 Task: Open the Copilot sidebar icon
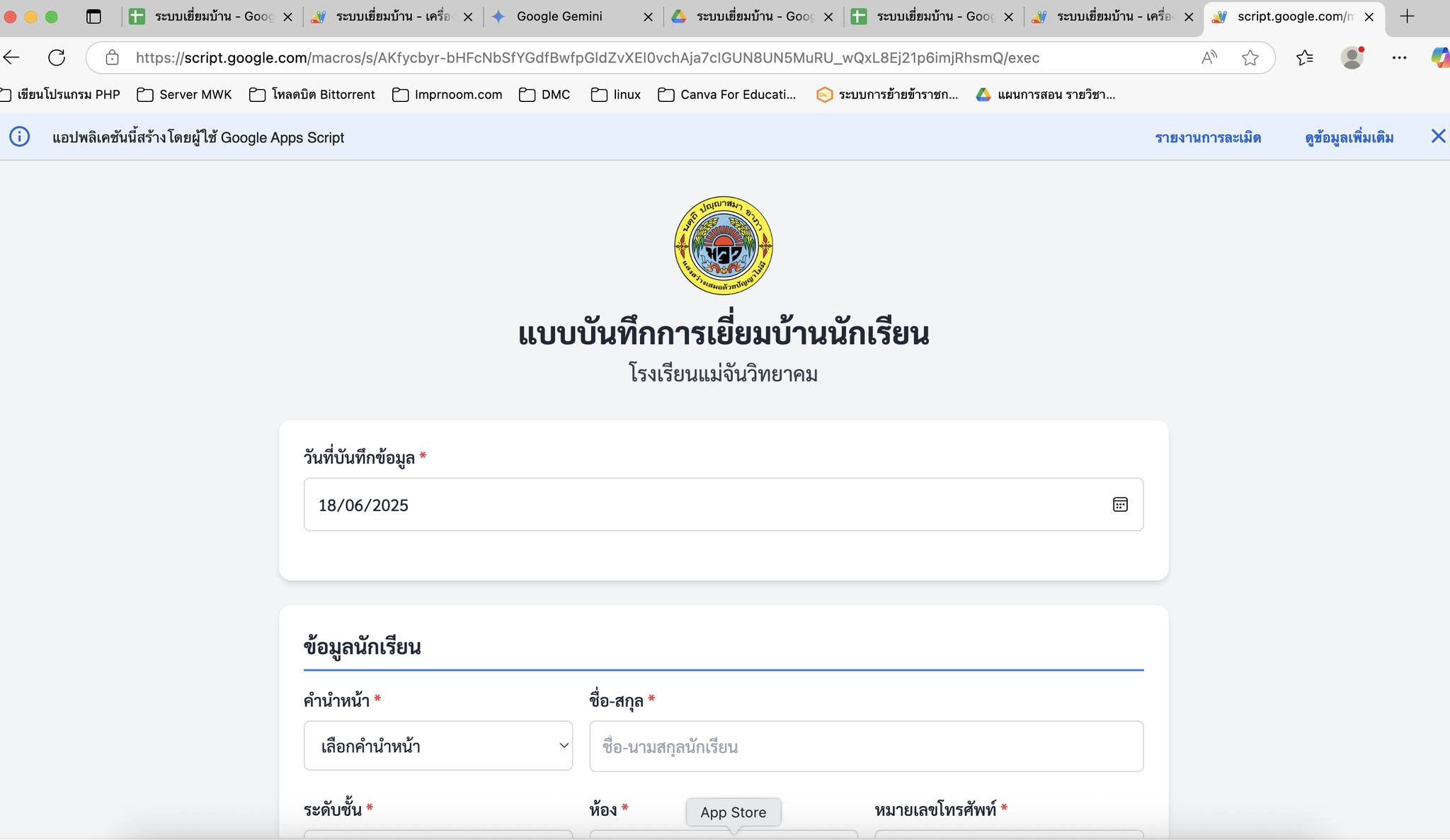click(1440, 58)
